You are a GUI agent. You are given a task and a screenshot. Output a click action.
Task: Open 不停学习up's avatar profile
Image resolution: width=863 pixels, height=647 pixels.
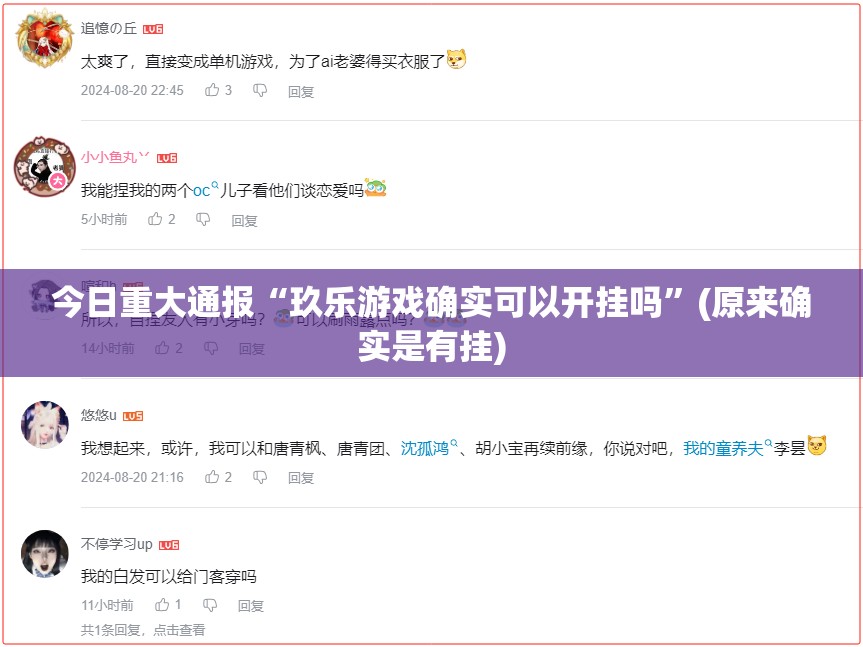click(x=45, y=553)
